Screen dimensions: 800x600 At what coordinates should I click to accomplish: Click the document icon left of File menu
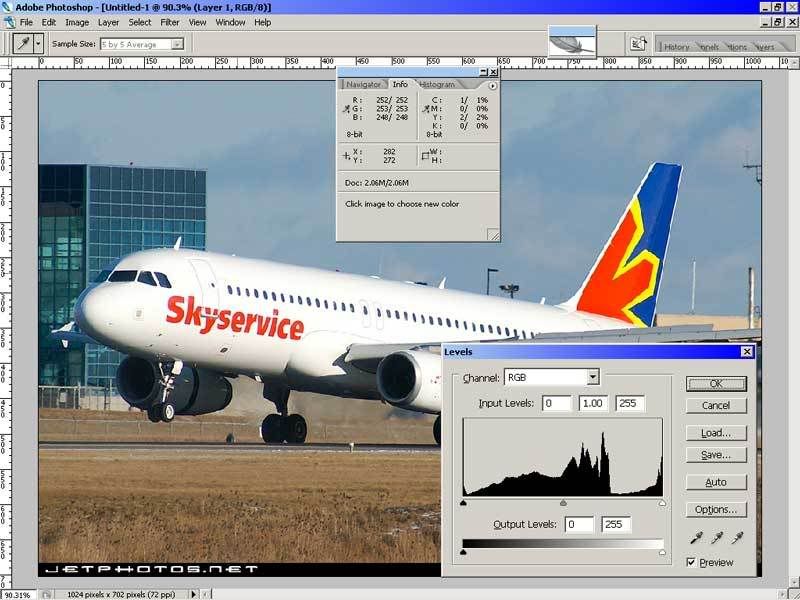click(9, 22)
